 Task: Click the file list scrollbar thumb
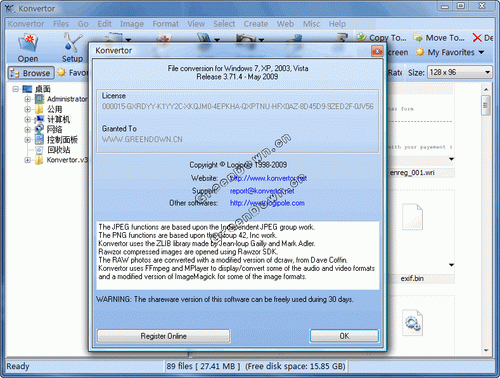(x=486, y=105)
